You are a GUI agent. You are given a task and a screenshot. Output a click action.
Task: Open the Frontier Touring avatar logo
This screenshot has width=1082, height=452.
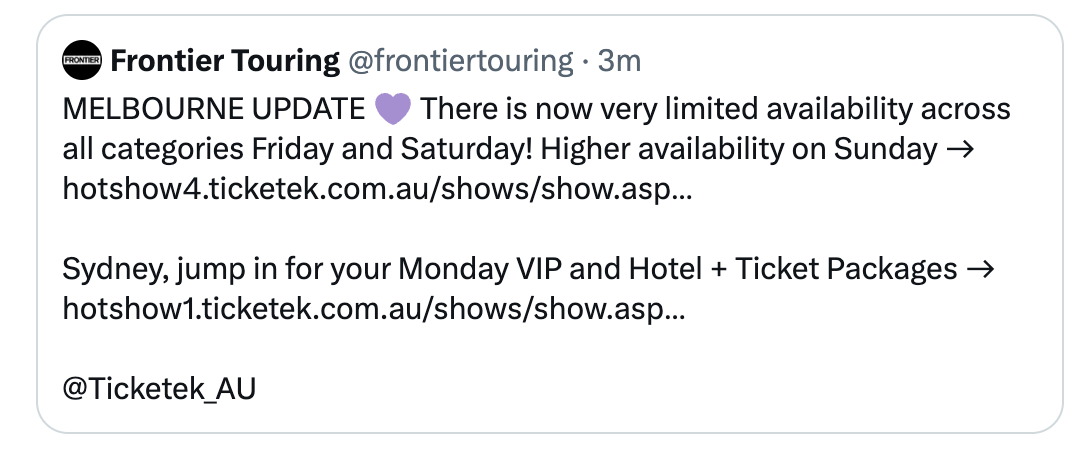(81, 60)
